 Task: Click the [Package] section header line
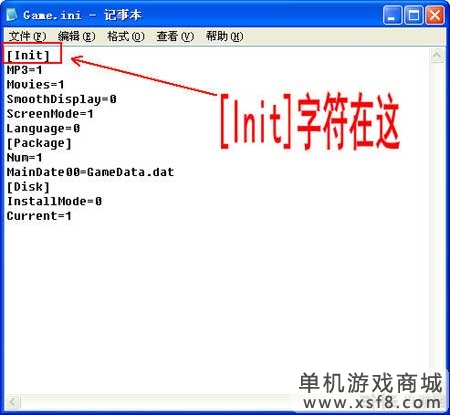[x=39, y=143]
